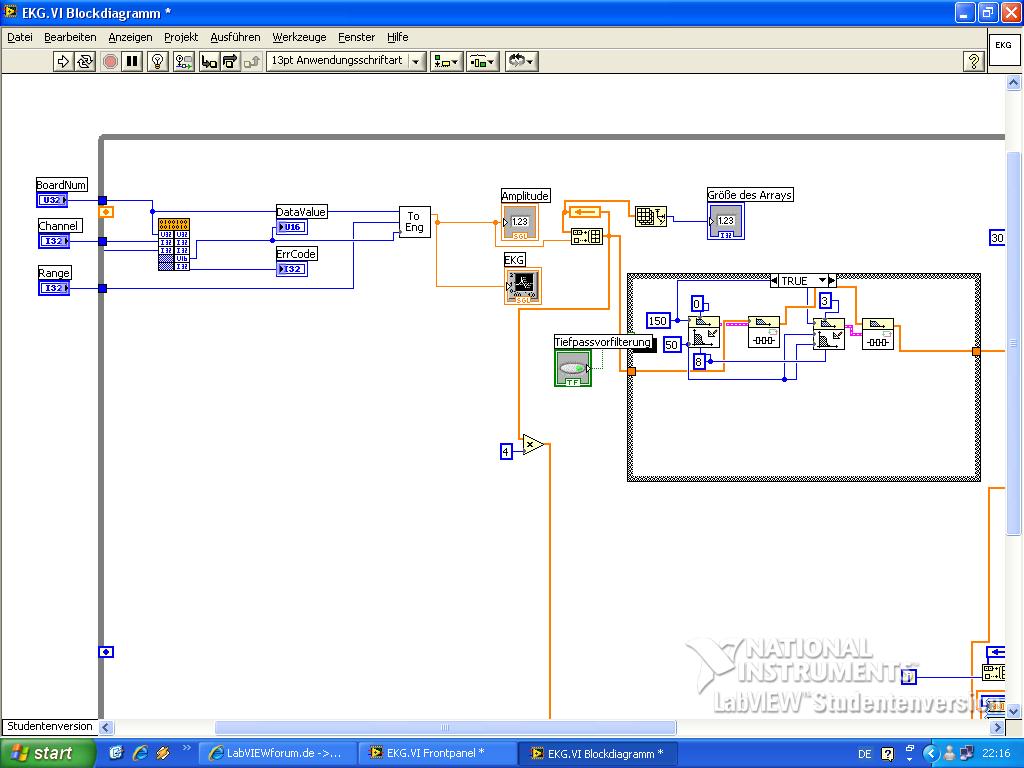The height and width of the screenshot is (768, 1024).
Task: Select the DataValue U16 indicator terminal
Action: [292, 227]
